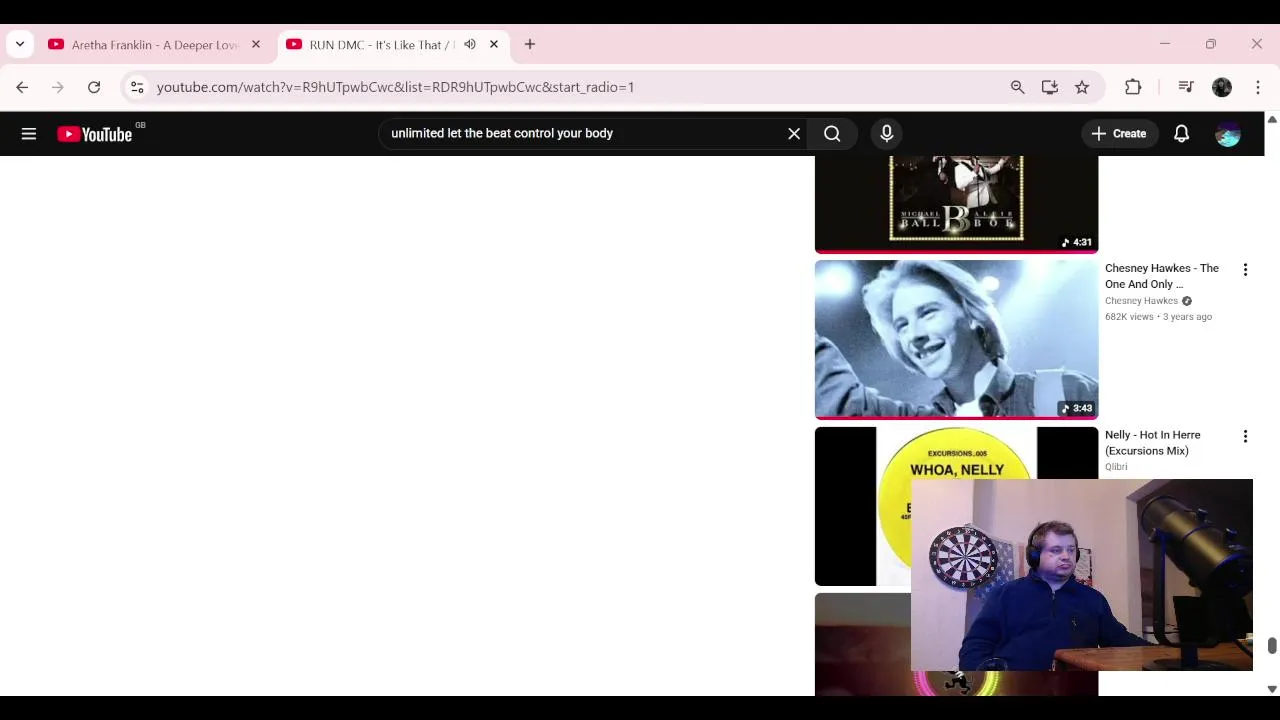Clear the search box text
1280x720 pixels.
794,134
